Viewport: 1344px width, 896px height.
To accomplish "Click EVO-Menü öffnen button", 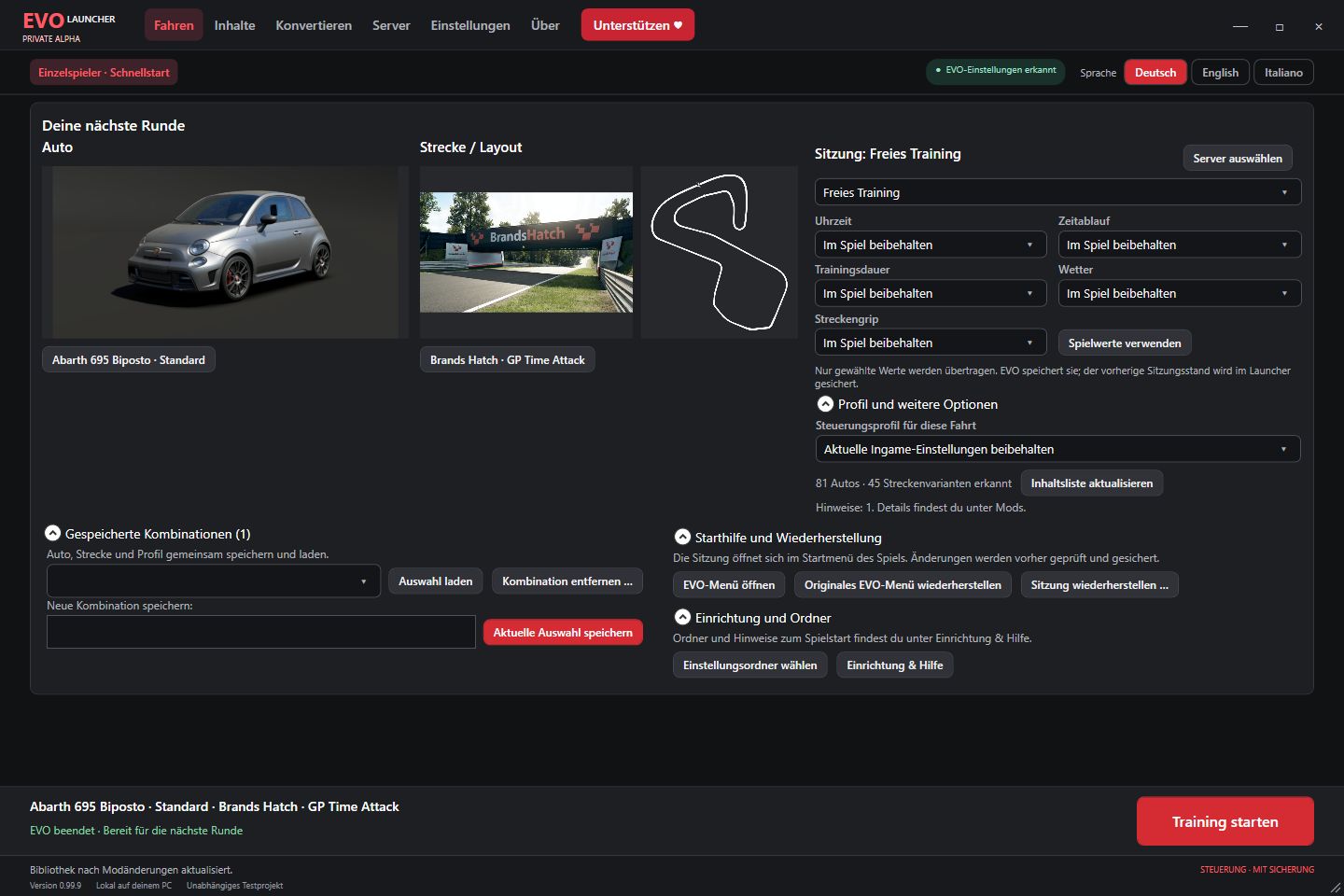I will coord(729,585).
